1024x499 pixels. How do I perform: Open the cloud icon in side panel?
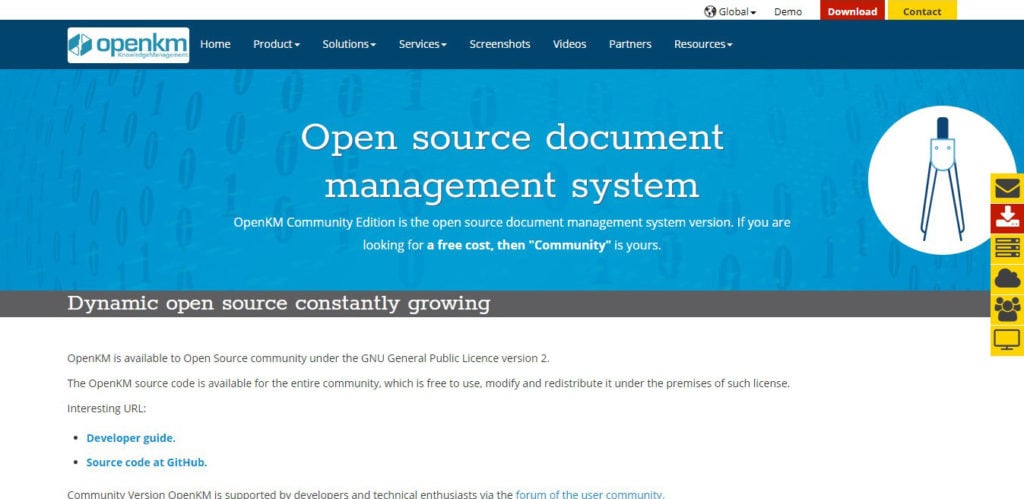1007,278
